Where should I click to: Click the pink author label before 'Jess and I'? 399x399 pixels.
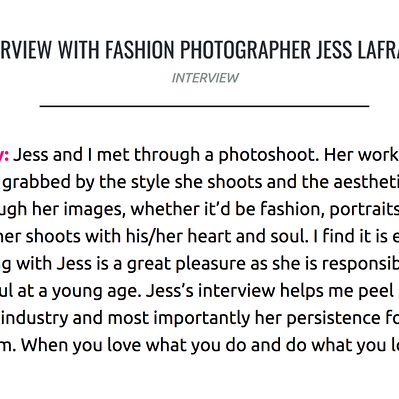[x=4, y=155]
